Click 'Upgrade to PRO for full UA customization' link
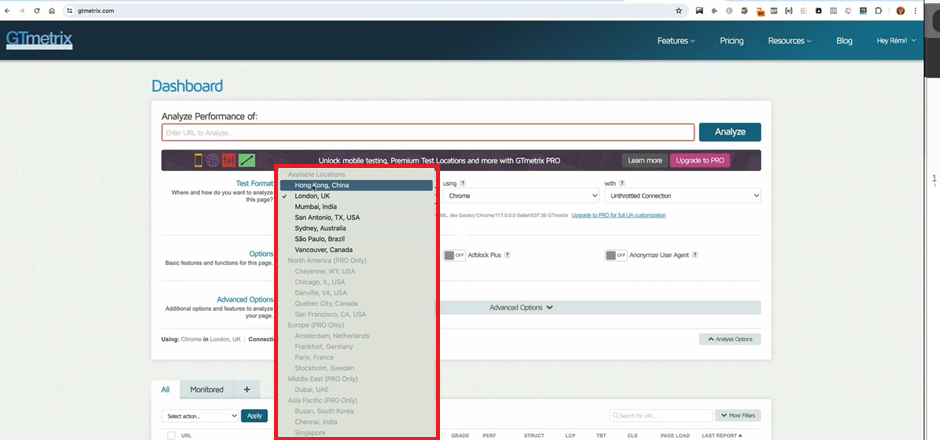Image resolution: width=940 pixels, height=440 pixels. click(619, 215)
